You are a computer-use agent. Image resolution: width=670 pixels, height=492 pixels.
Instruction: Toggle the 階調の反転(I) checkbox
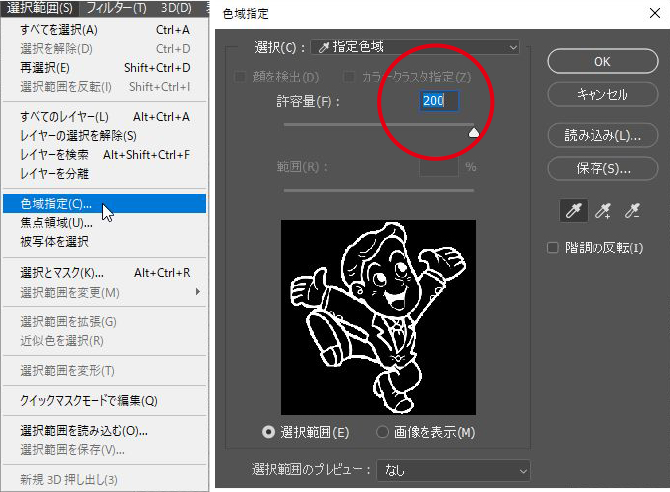552,248
